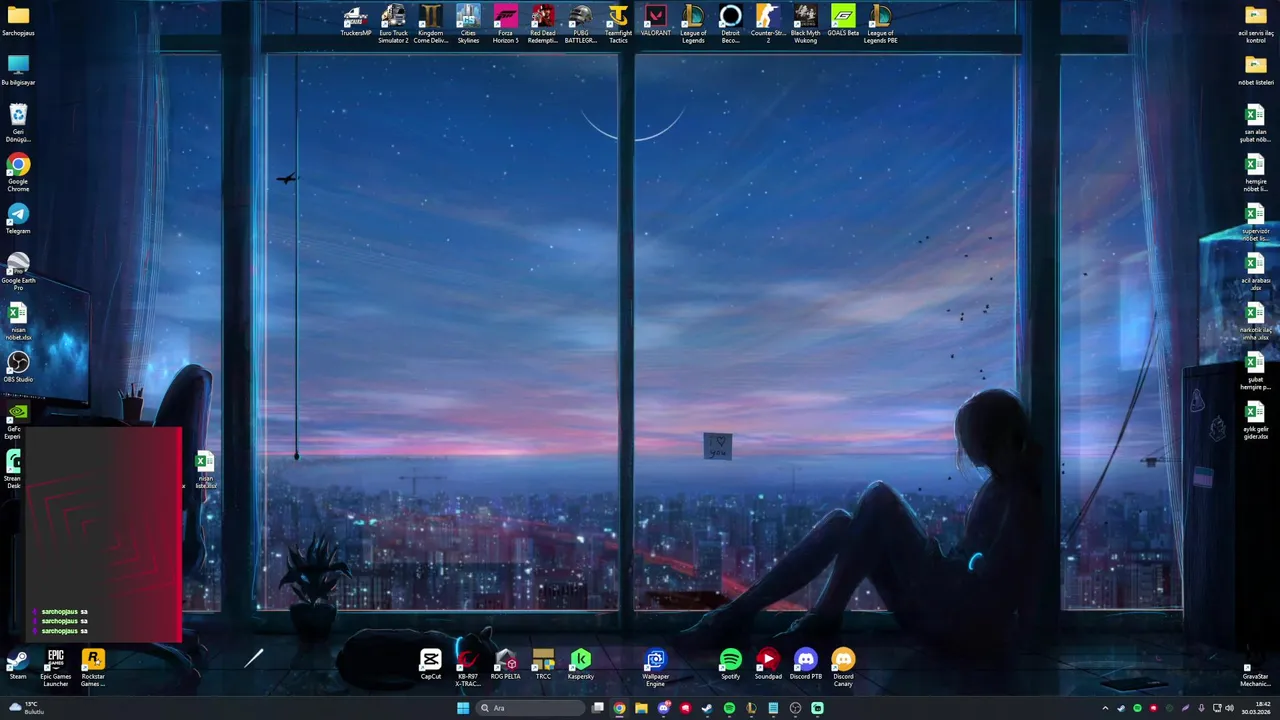
Task: Open Discord PTB desktop shortcut
Action: [x=806, y=665]
